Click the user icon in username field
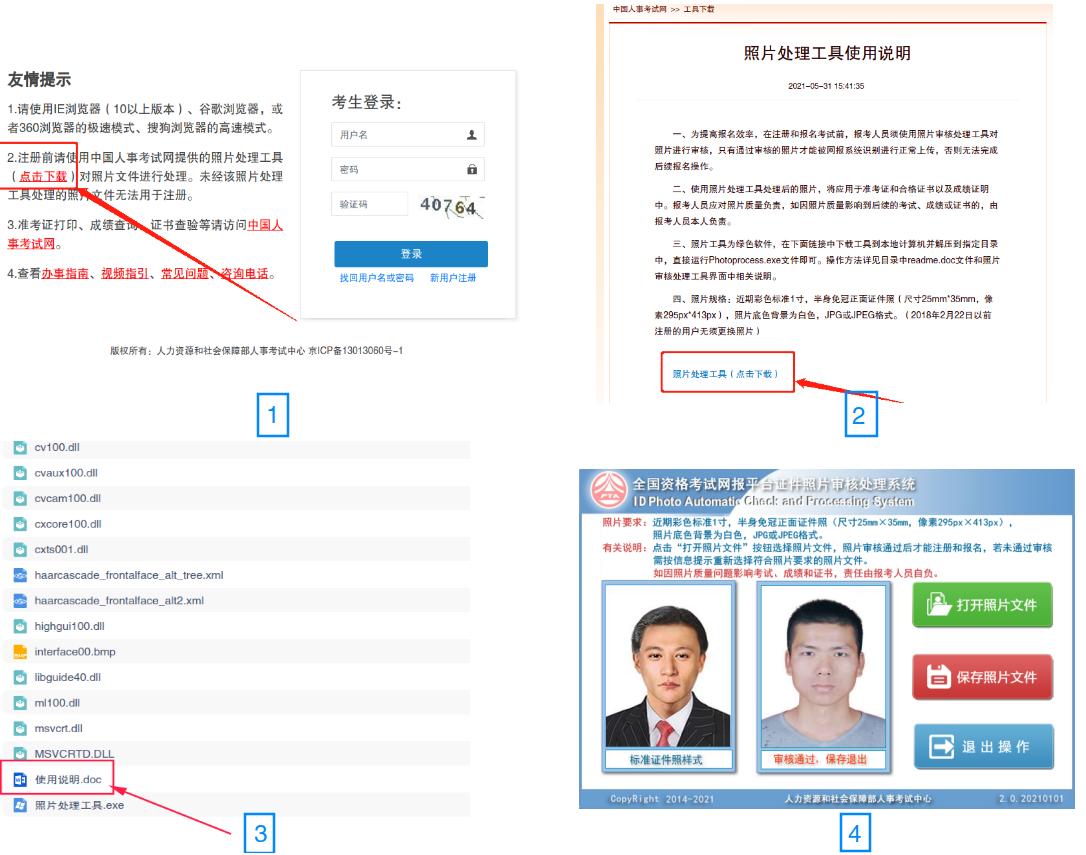Viewport: 1086px width, 855px height. point(472,135)
